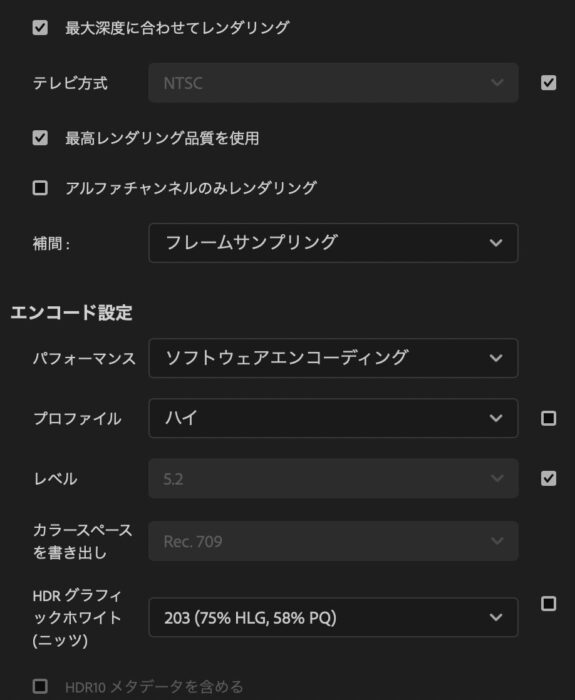The image size is (575, 700).
Task: Click the エンコード設定 section heading
Action: point(71,312)
